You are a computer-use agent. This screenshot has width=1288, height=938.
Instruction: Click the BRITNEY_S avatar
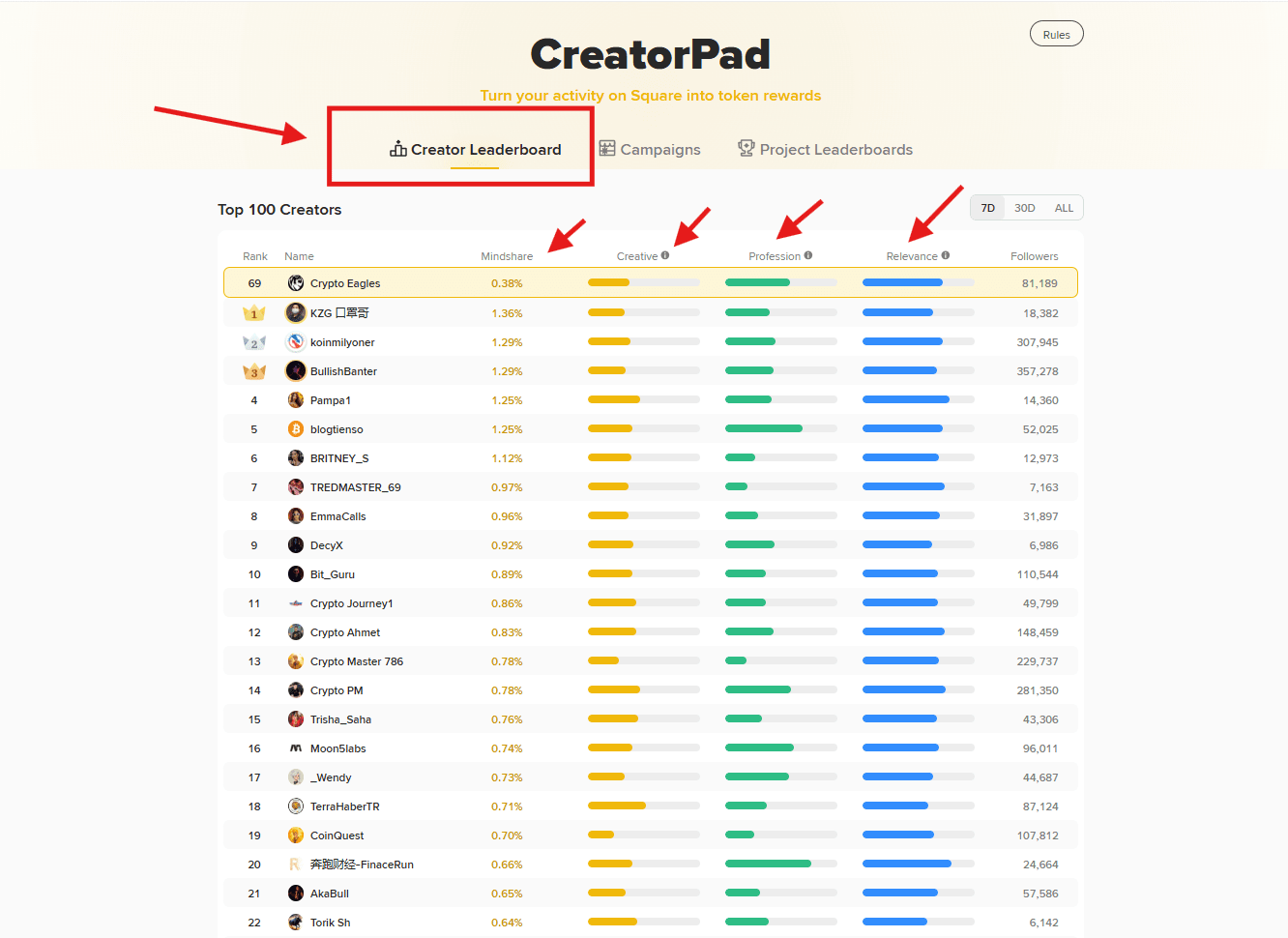point(296,458)
